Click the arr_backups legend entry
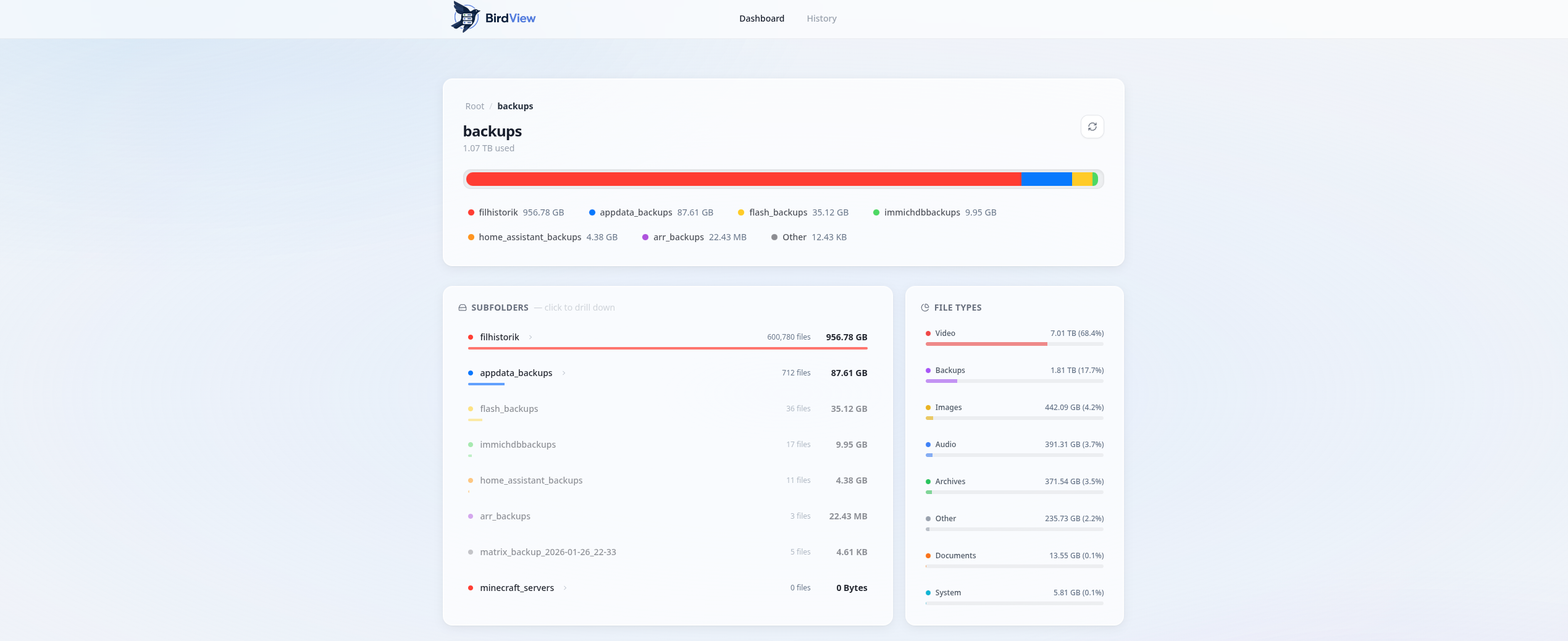Viewport: 1568px width, 641px height. coord(694,237)
